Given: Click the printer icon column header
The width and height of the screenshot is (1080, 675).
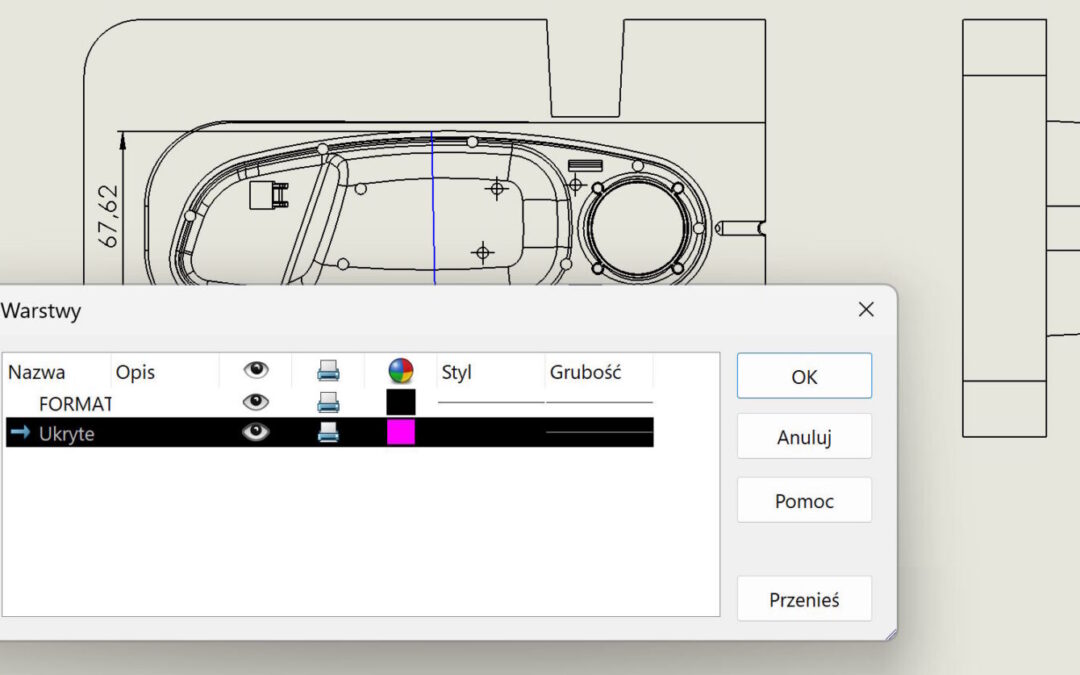Looking at the screenshot, I should tap(328, 371).
